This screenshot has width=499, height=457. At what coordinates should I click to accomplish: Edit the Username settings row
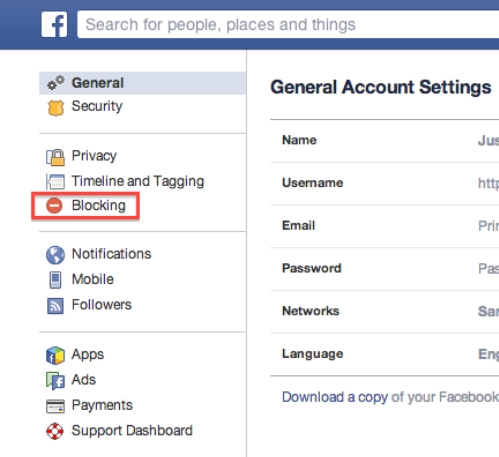384,183
